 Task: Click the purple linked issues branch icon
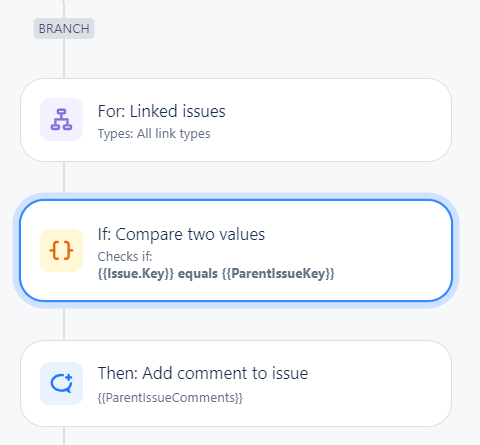click(61, 119)
